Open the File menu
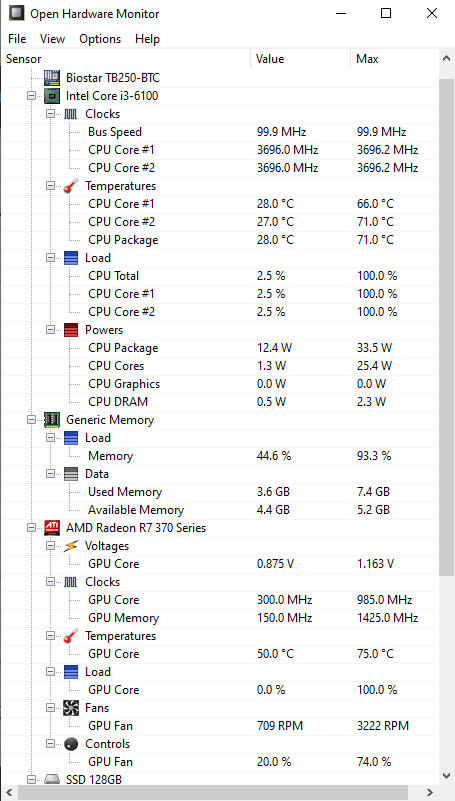This screenshot has height=801, width=455. coord(17,39)
